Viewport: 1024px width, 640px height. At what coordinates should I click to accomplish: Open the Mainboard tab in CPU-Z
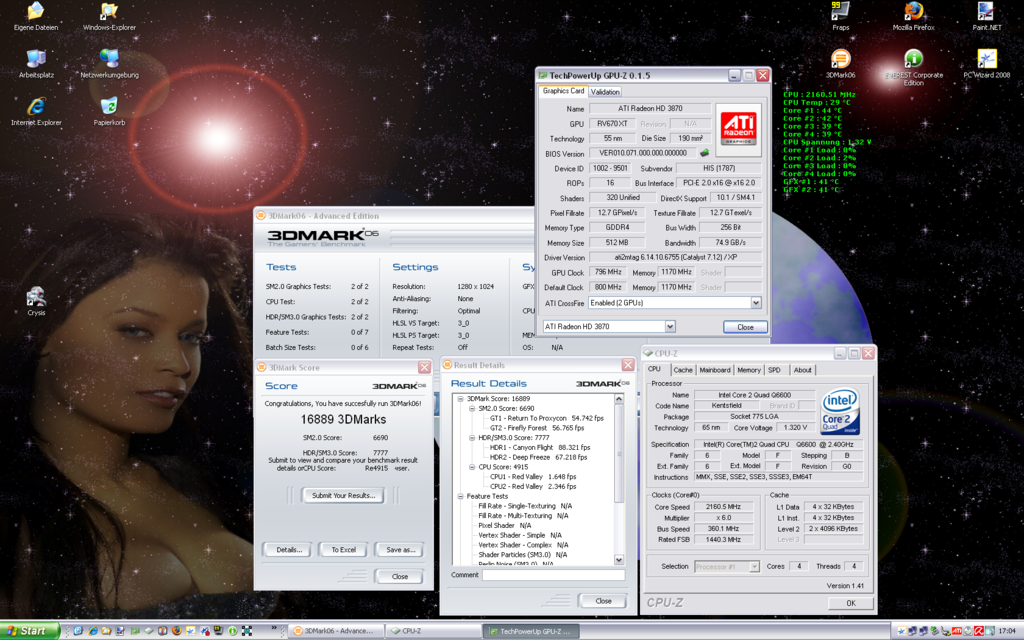(714, 370)
